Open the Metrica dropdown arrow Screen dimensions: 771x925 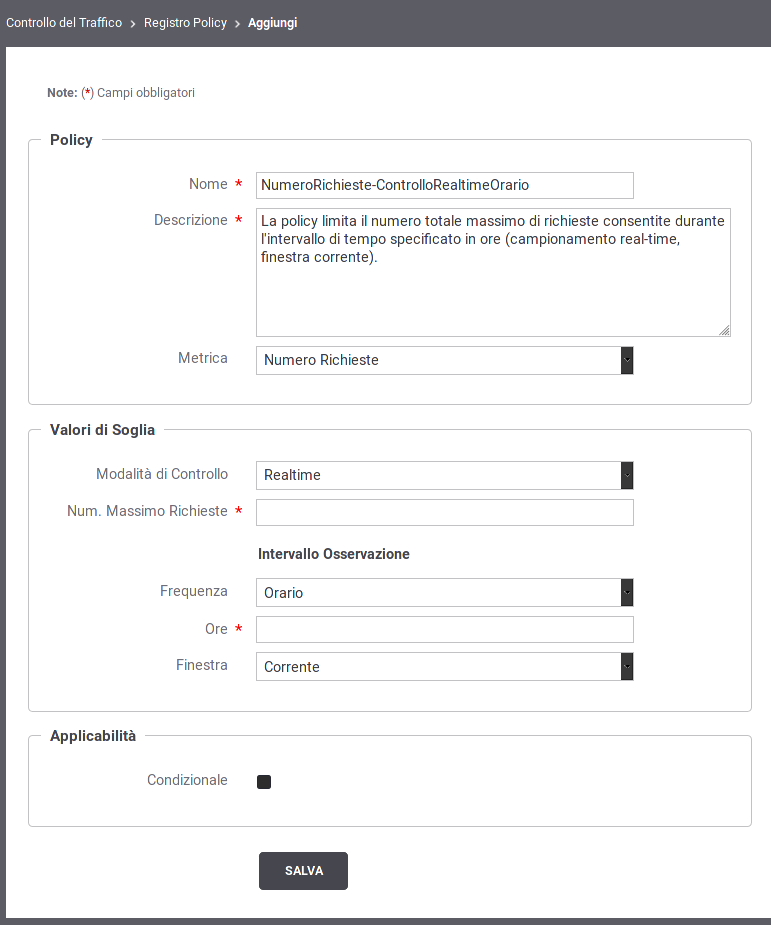[x=627, y=360]
